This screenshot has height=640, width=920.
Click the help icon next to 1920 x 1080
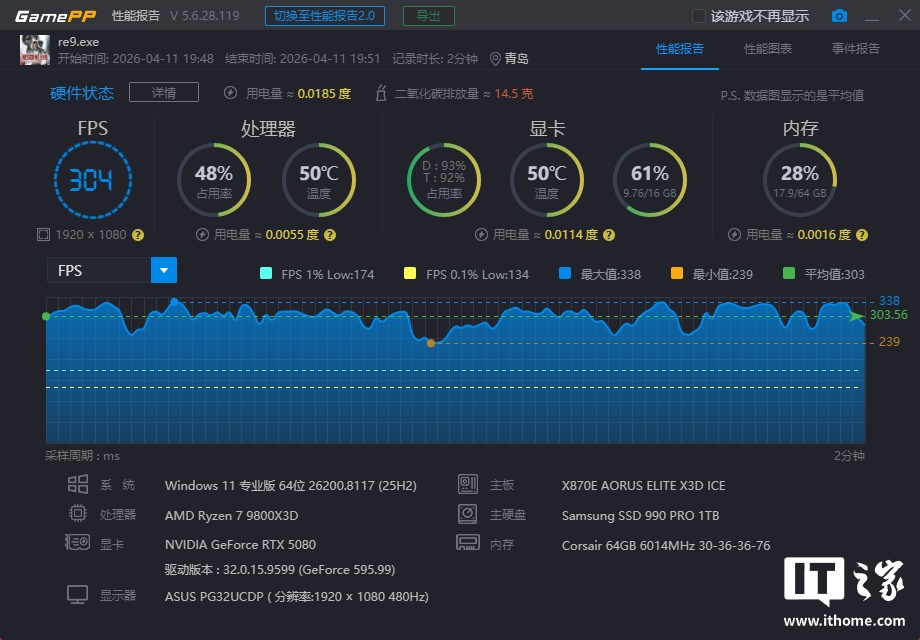[138, 235]
